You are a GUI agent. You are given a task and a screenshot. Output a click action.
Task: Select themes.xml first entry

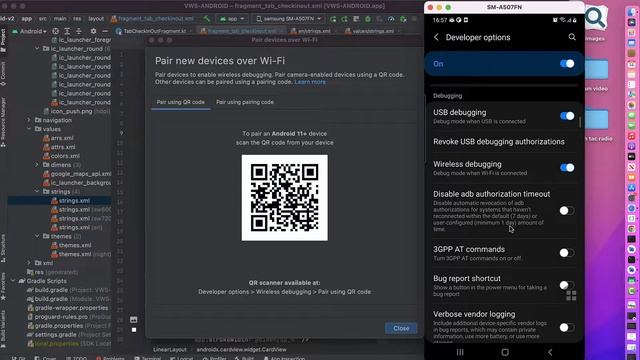[71, 245]
